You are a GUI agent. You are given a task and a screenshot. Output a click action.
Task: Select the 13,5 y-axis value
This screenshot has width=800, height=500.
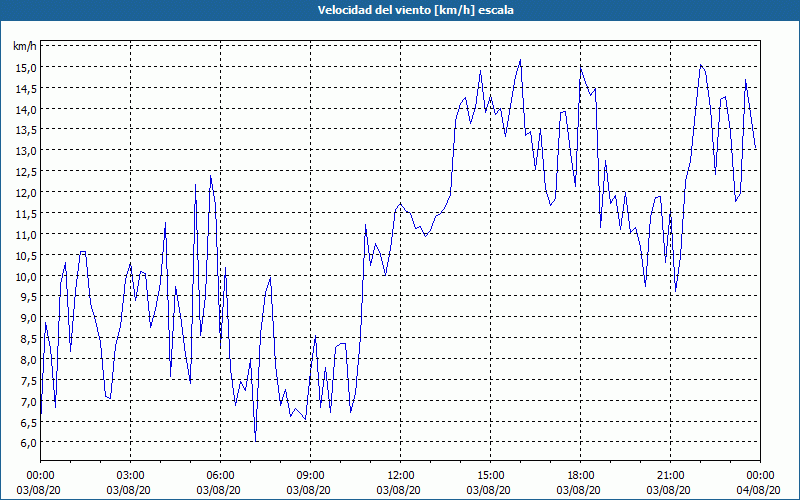tap(25, 130)
